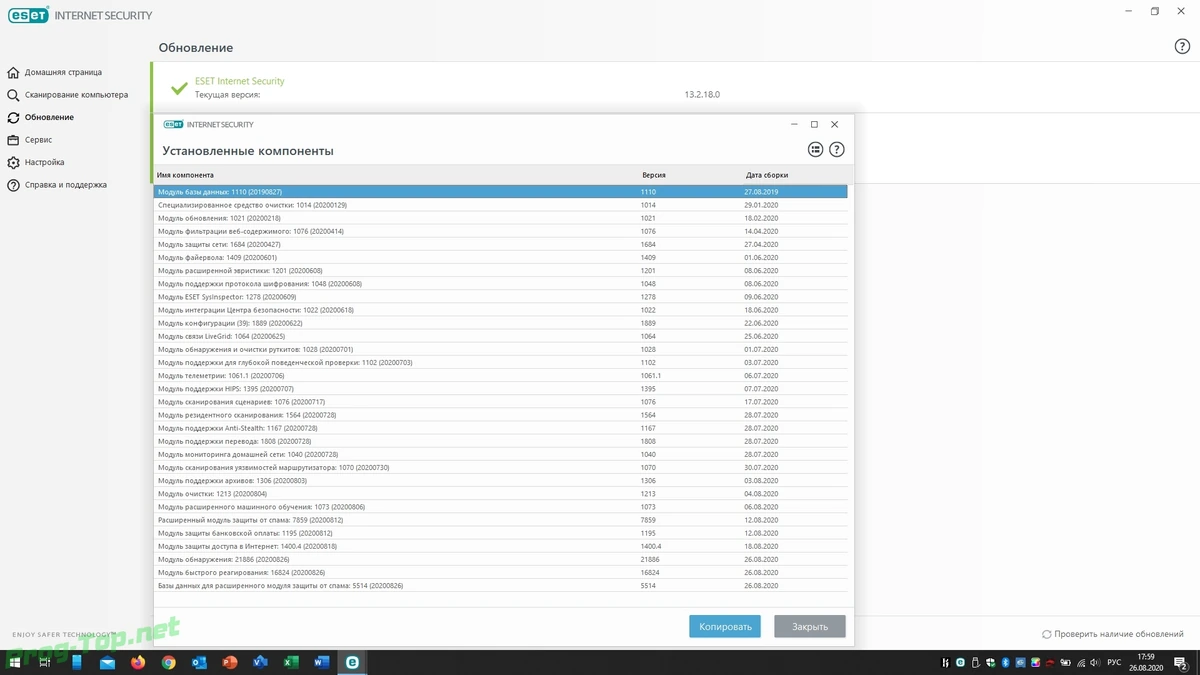Viewport: 1200px width, 675px height.
Task: Select the Модуль резидентного сканирования row
Action: [x=500, y=415]
